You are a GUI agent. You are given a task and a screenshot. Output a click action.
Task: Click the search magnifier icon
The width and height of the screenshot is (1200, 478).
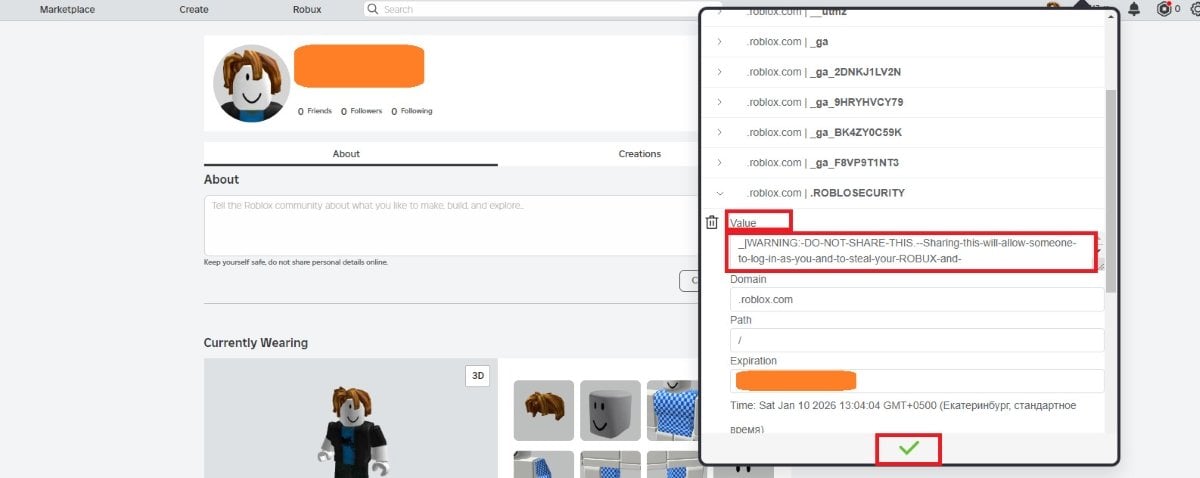click(373, 9)
